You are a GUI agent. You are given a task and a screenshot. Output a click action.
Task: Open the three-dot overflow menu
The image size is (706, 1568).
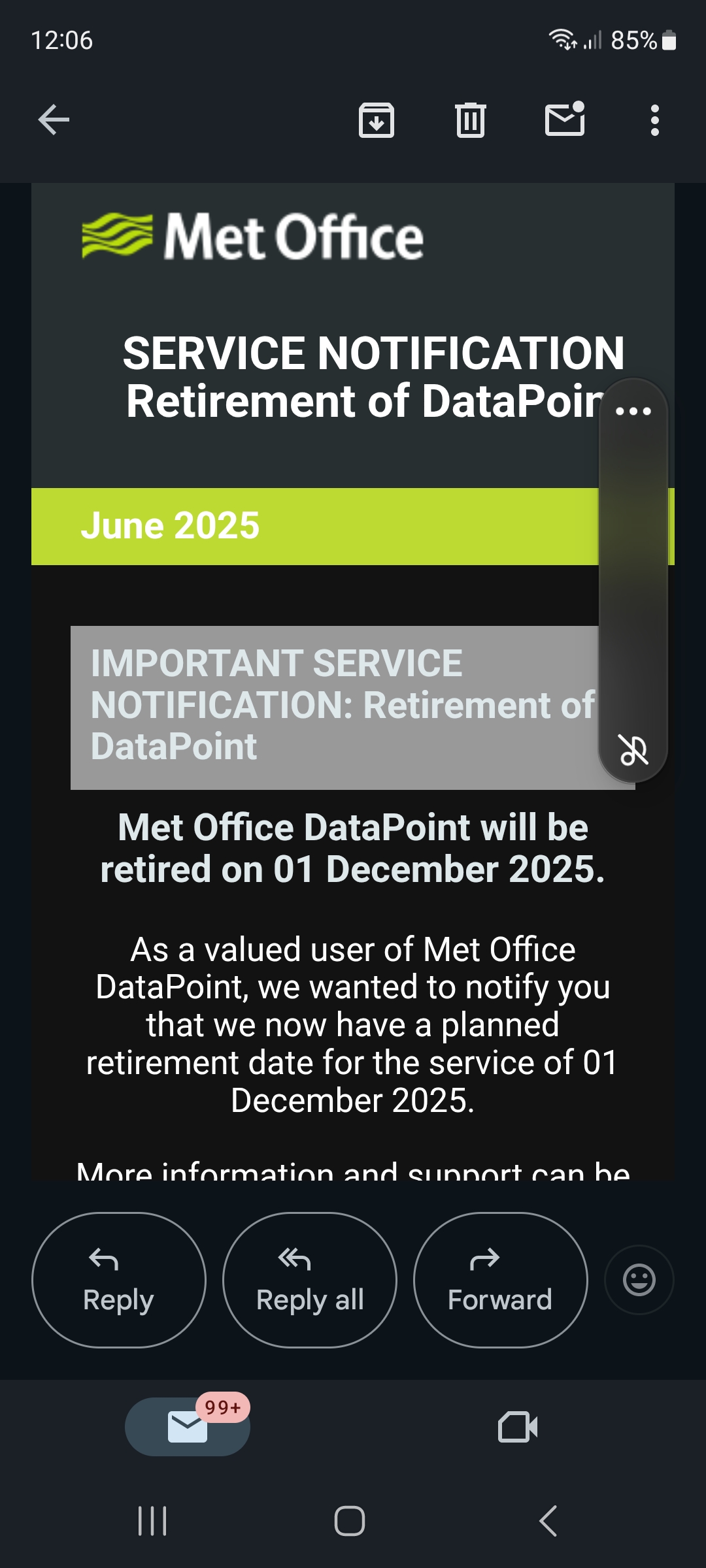point(655,120)
